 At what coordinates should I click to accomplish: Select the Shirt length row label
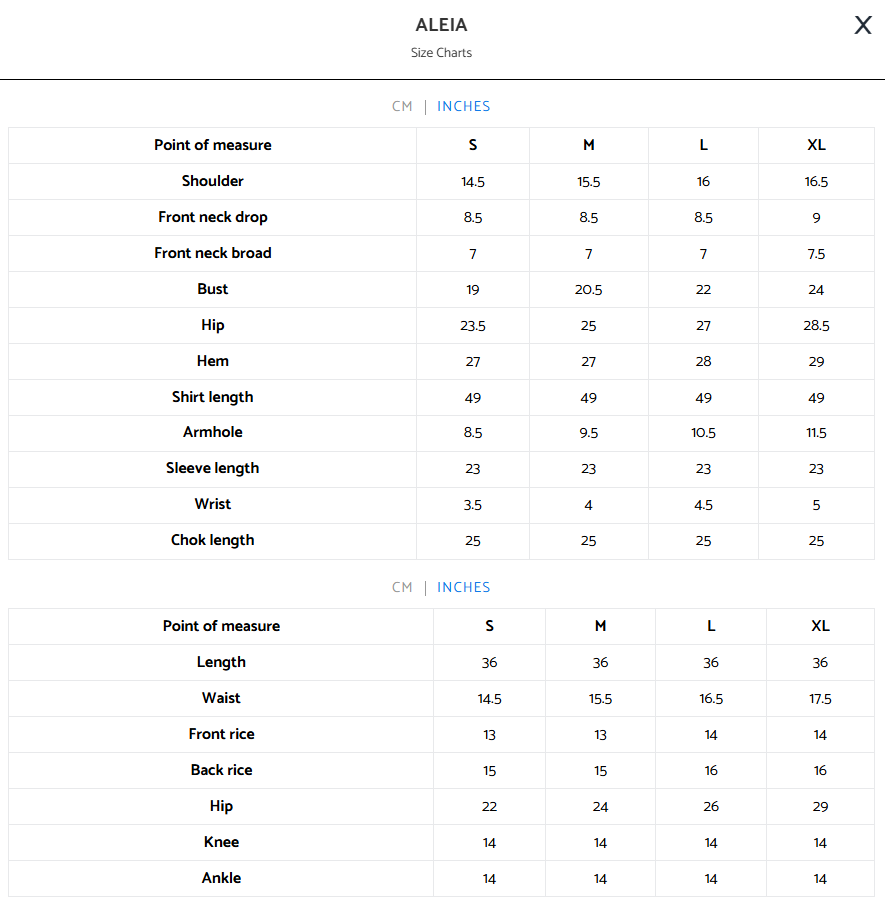tap(213, 398)
